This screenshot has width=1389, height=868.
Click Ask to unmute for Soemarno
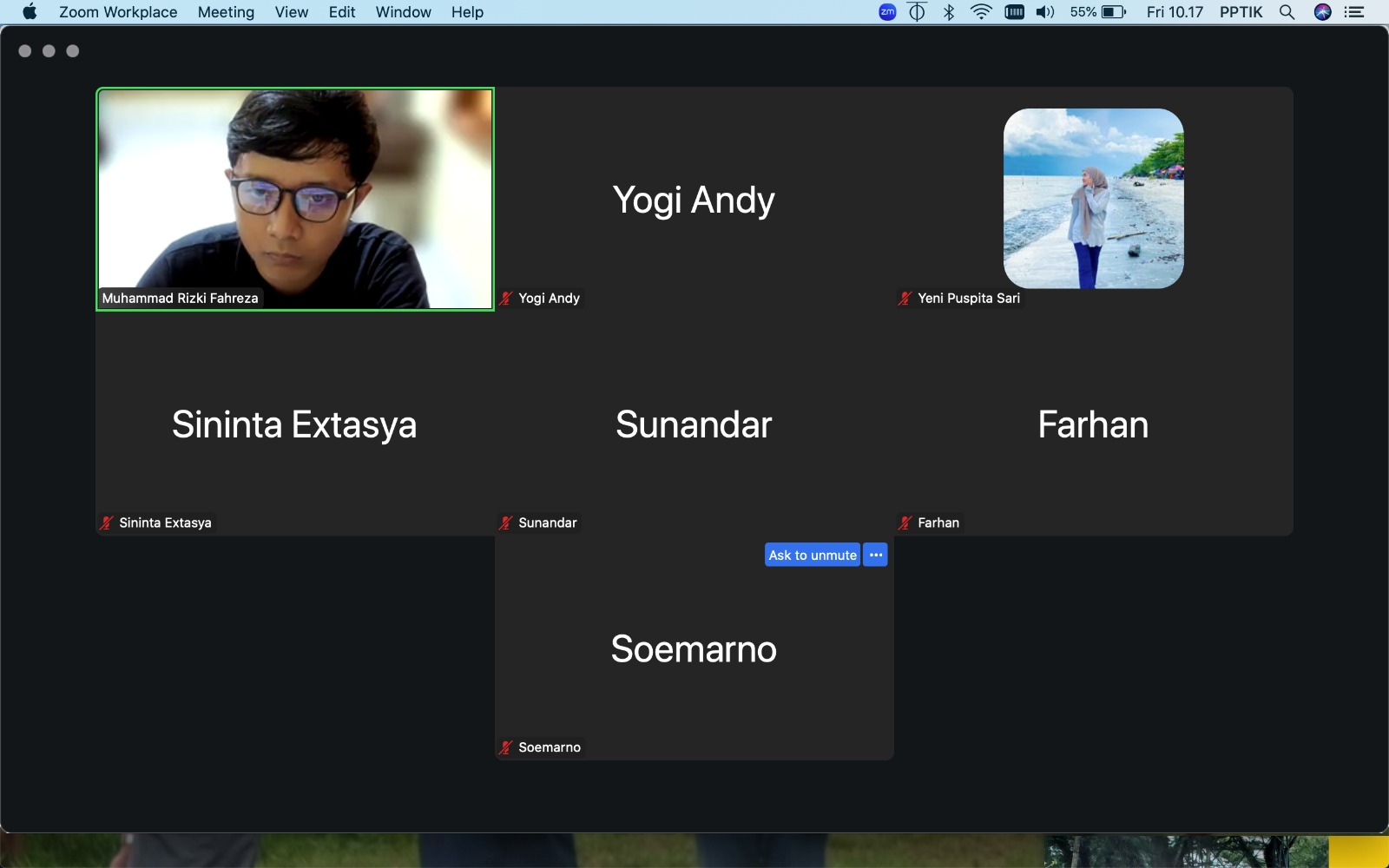[x=813, y=556]
